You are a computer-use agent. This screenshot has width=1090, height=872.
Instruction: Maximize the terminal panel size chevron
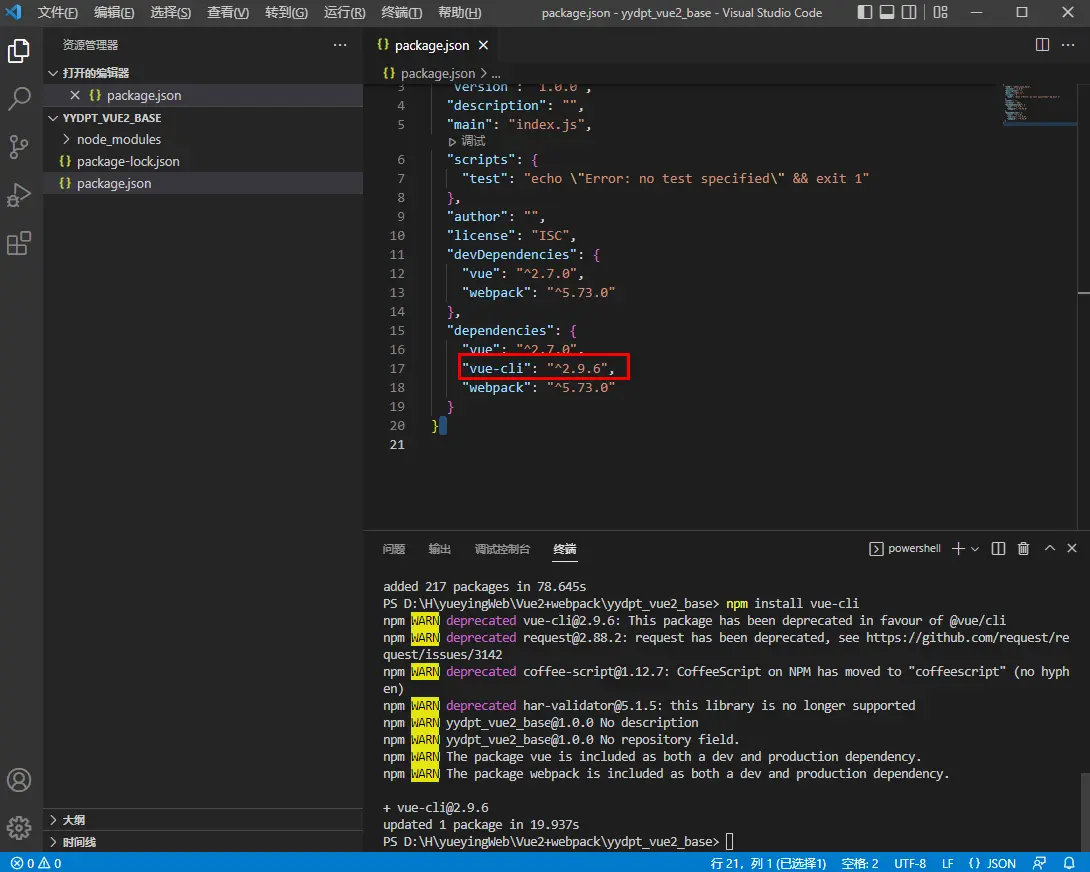coord(1049,549)
